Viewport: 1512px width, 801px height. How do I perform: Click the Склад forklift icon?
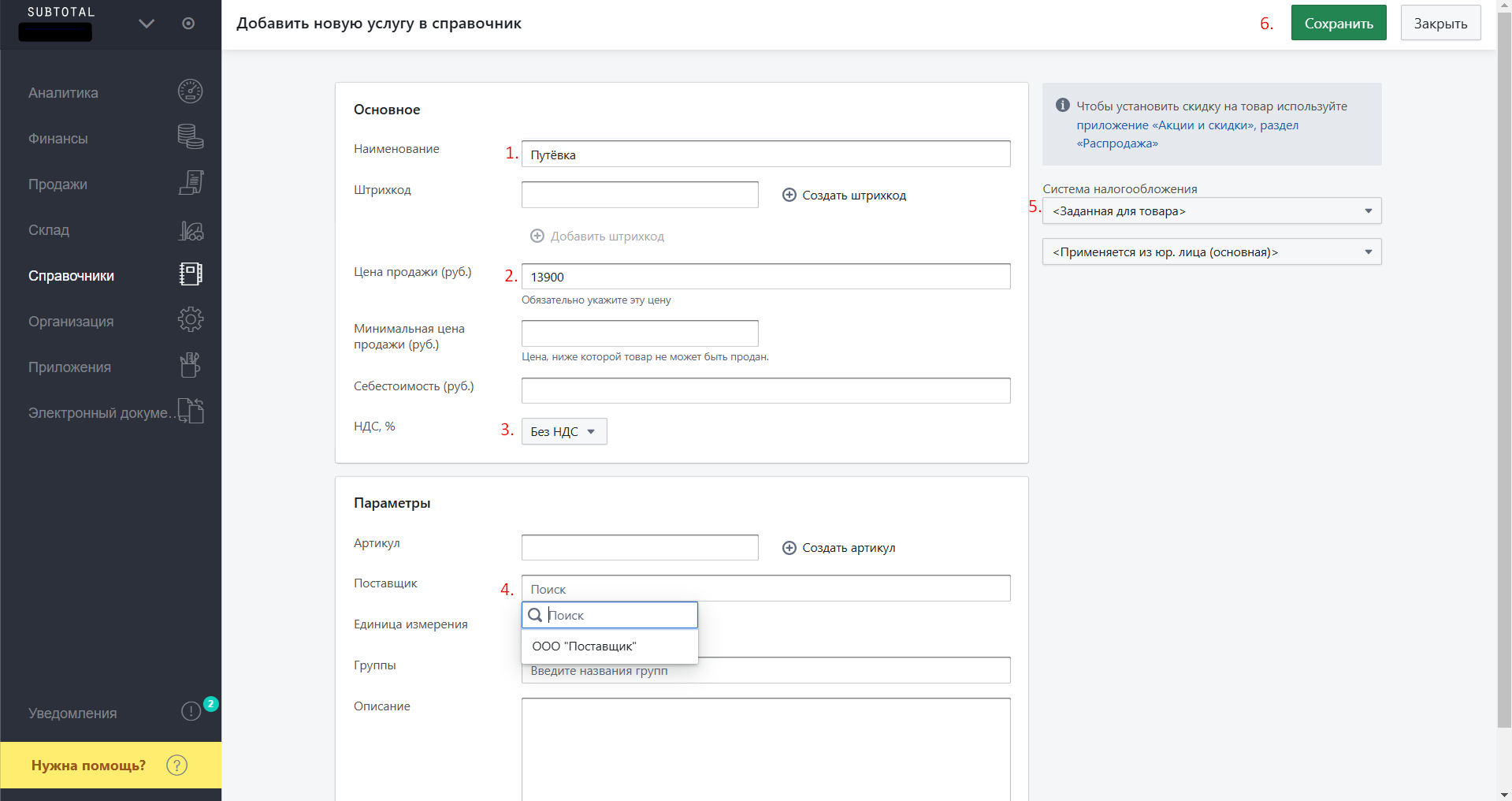click(x=190, y=229)
